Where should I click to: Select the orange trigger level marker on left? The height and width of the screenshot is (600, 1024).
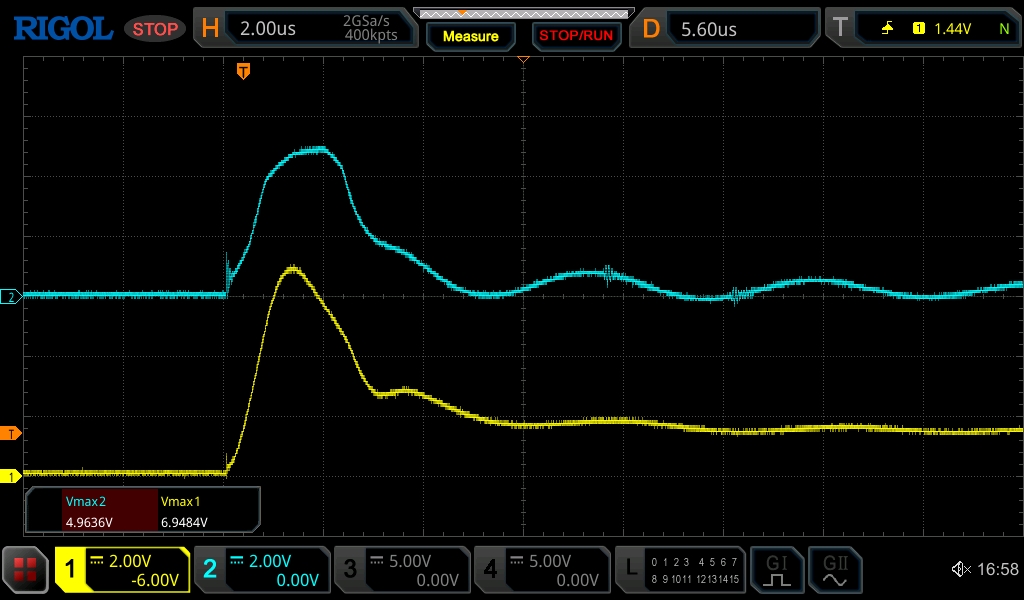[11, 433]
